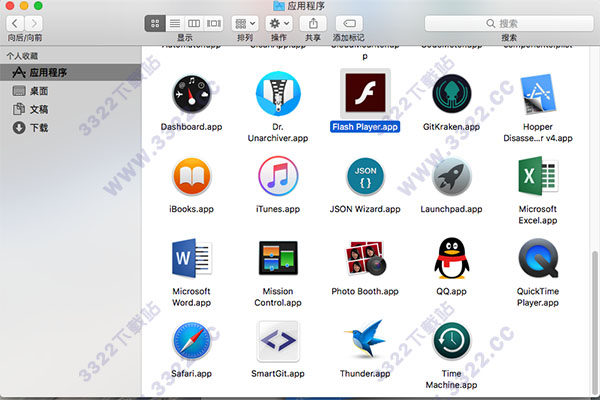Click the vertical scrollbar thumb
600x400 pixels.
(x=595, y=323)
